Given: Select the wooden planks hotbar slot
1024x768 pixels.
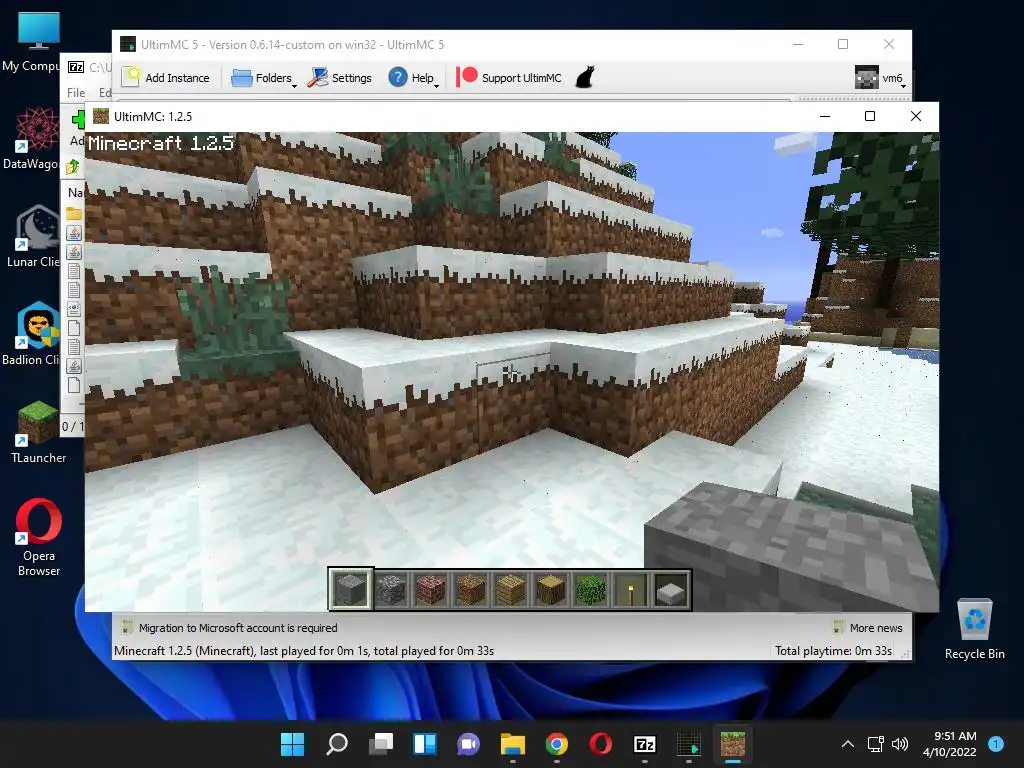Looking at the screenshot, I should (x=511, y=589).
